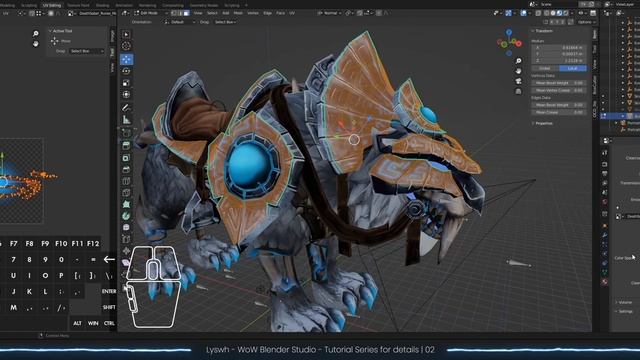
Task: Toggle X-Ray in the viewport header
Action: pyautogui.click(x=538, y=13)
